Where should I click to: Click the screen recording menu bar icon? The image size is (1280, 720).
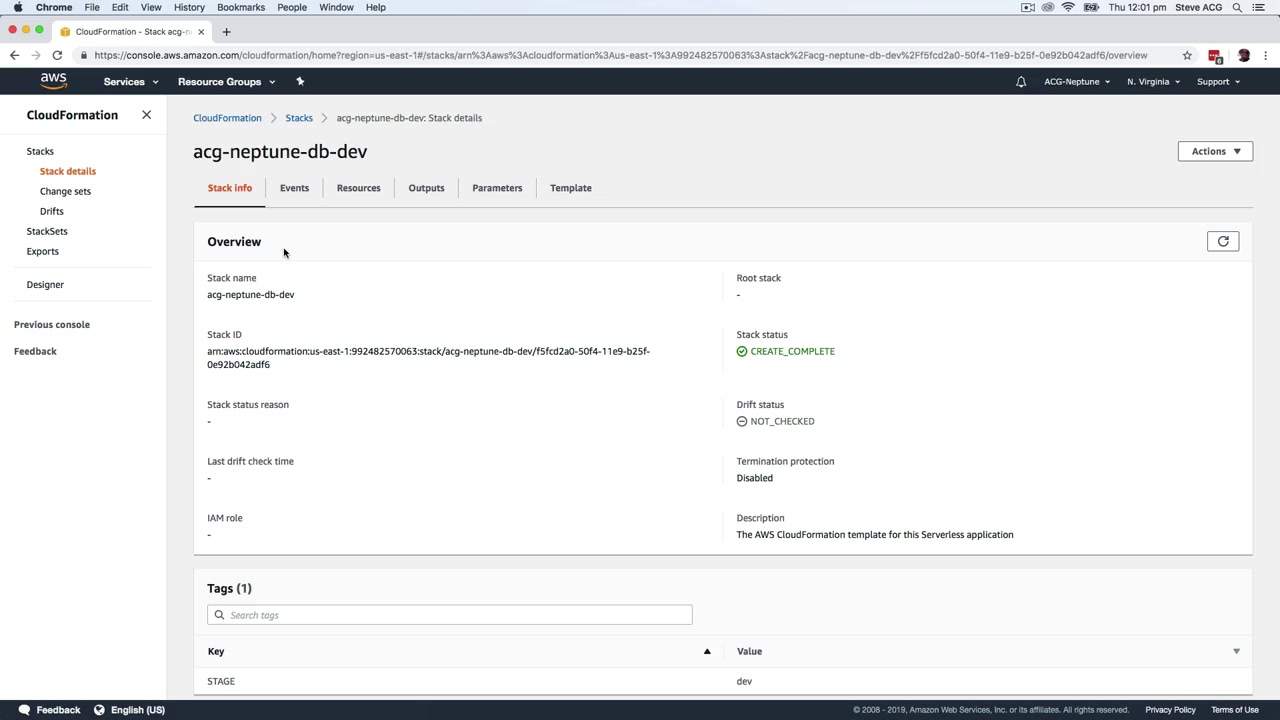pos(1028,7)
